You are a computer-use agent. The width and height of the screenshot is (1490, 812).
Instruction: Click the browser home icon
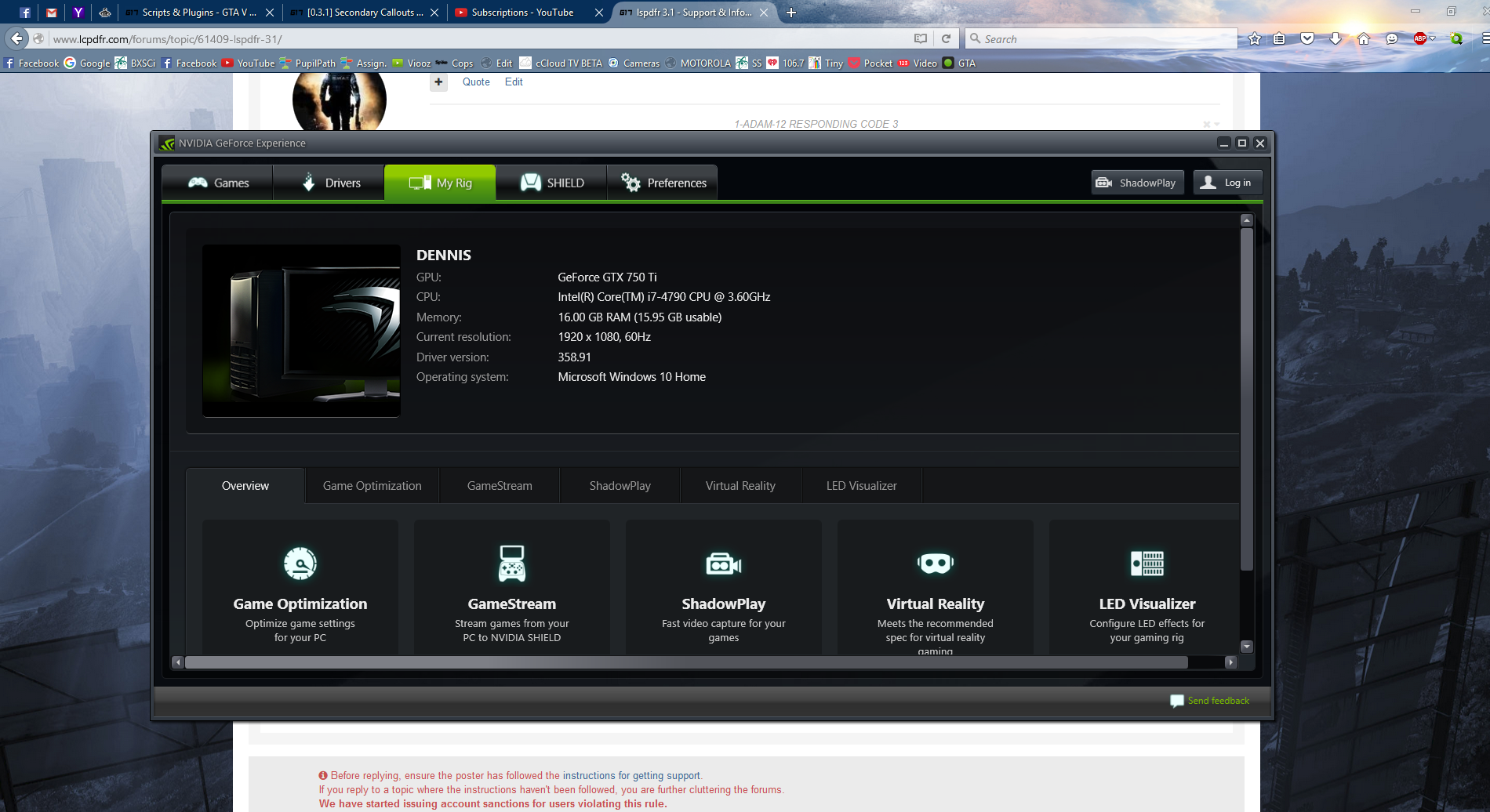click(x=1364, y=38)
